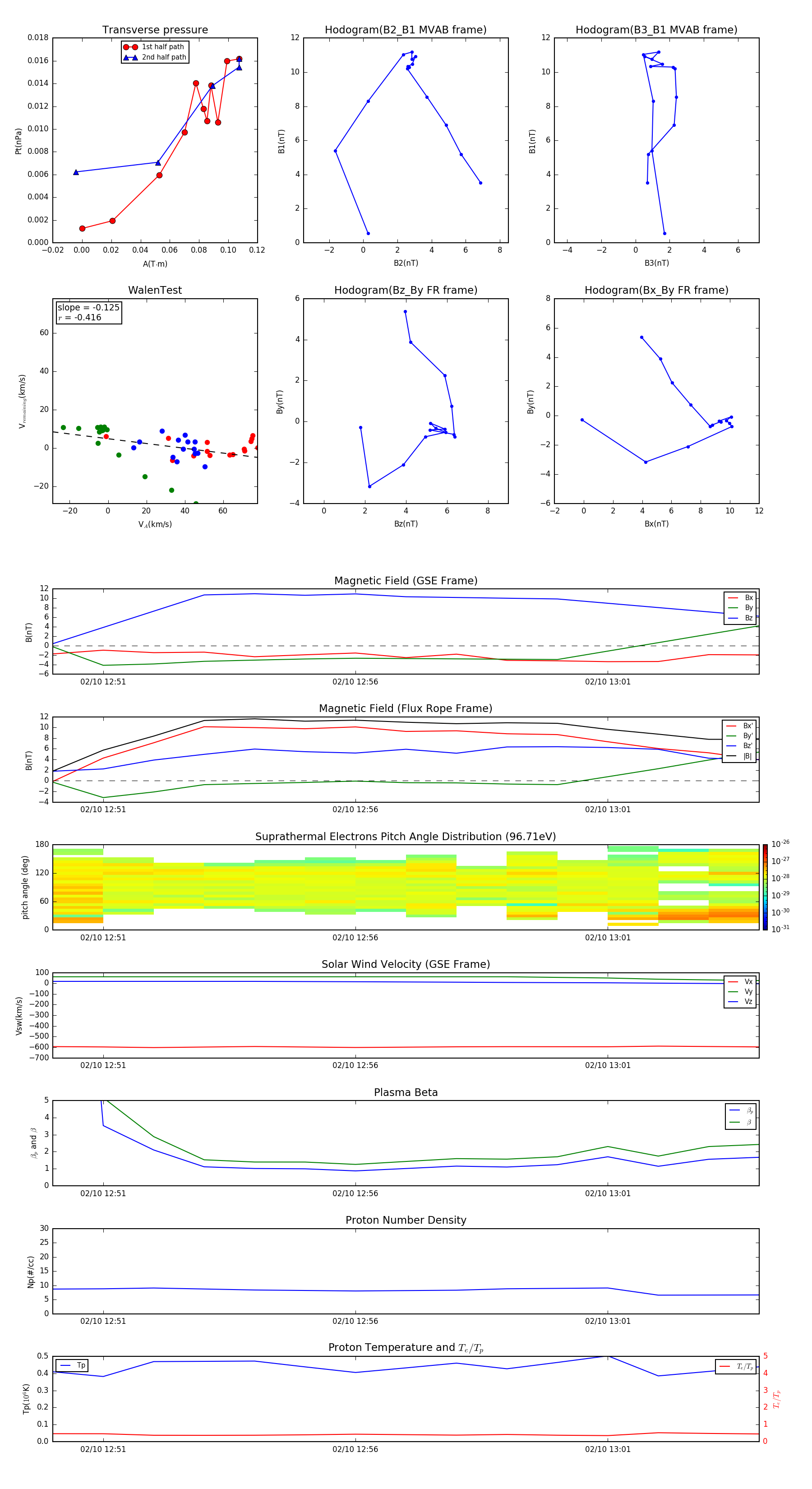Click the pitch angle intensity colorbar

tap(765, 887)
